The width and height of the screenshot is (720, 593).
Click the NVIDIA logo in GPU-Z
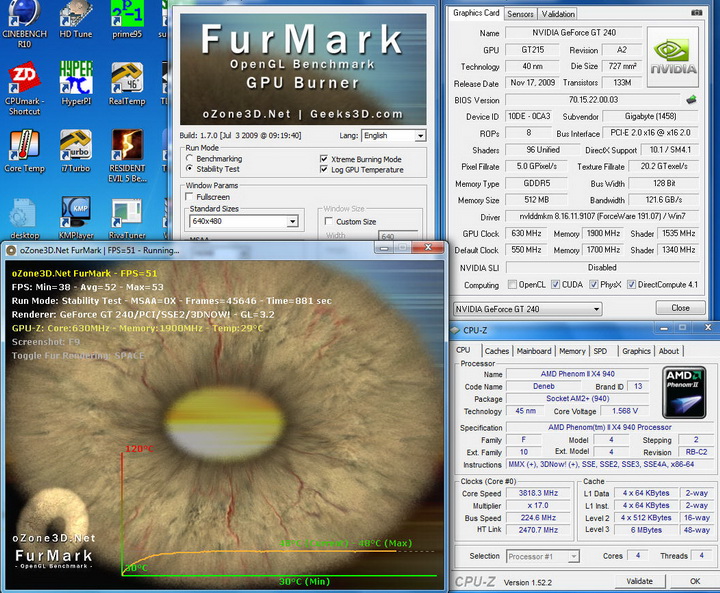click(x=673, y=57)
